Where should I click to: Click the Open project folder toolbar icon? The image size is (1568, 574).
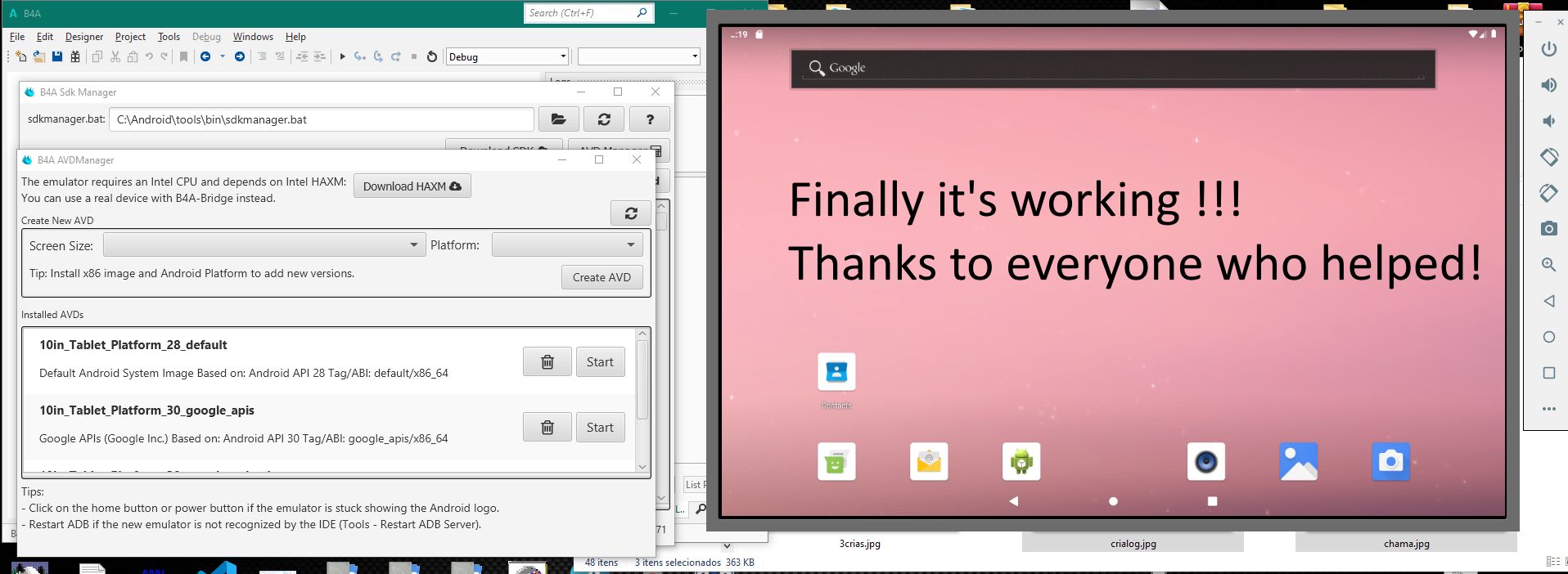pyautogui.click(x=38, y=56)
